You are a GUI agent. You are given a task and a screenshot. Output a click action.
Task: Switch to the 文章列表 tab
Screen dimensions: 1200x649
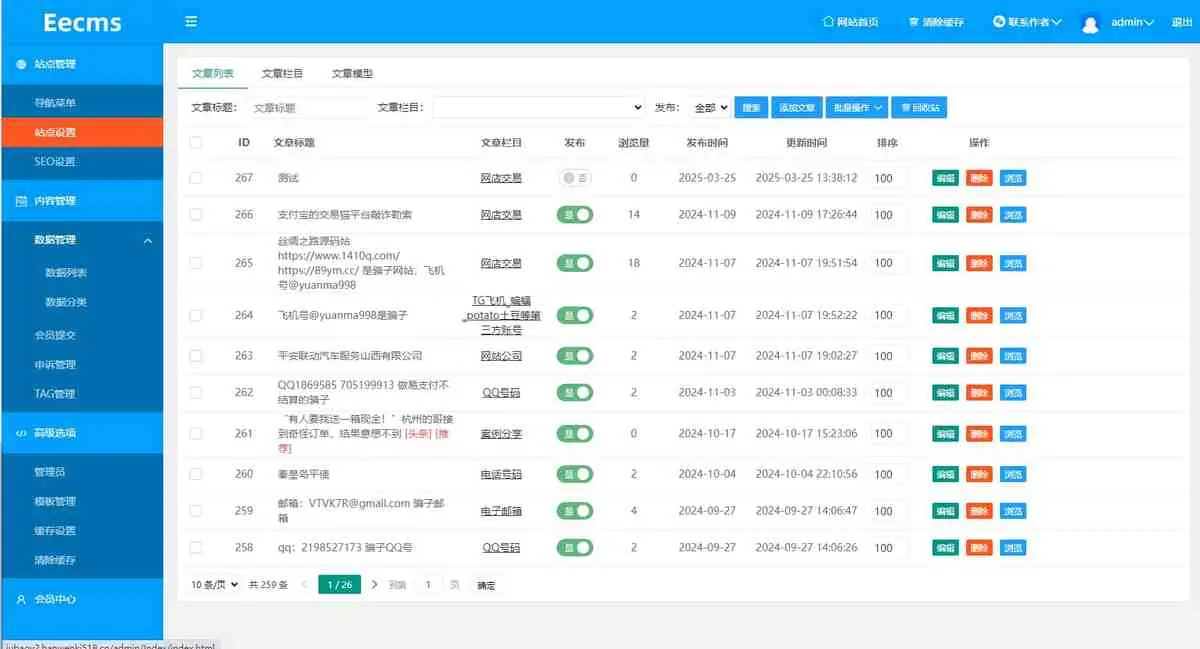(x=212, y=74)
